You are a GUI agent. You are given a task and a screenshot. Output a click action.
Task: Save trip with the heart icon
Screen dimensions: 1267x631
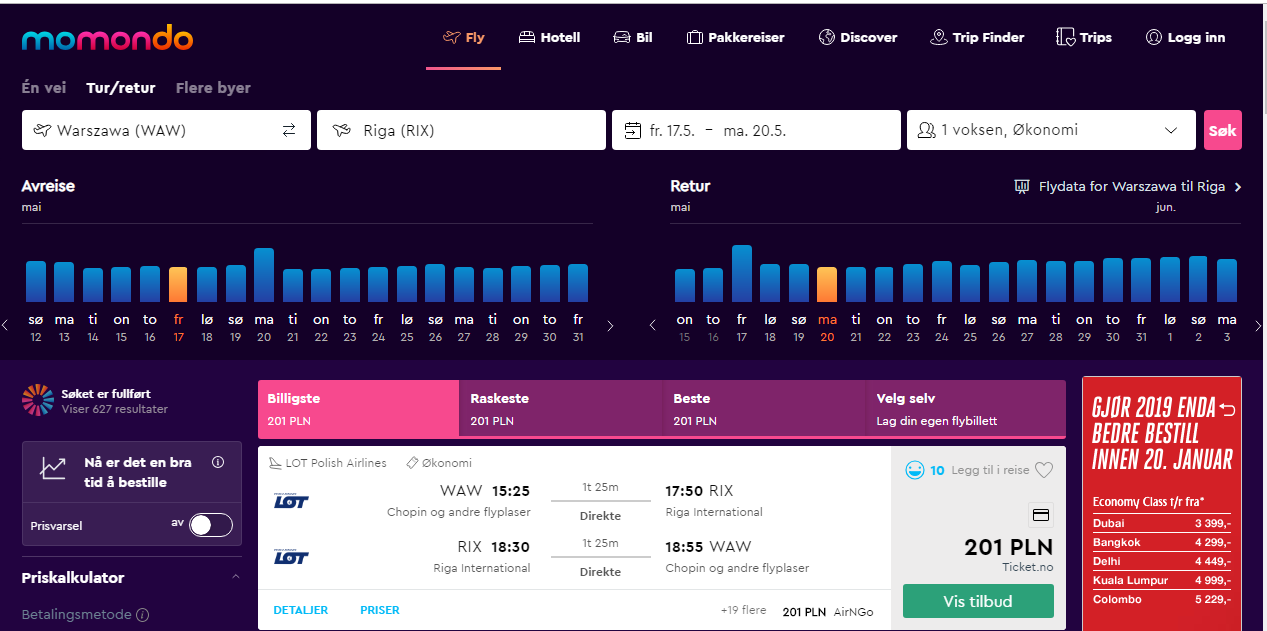[x=1044, y=470]
